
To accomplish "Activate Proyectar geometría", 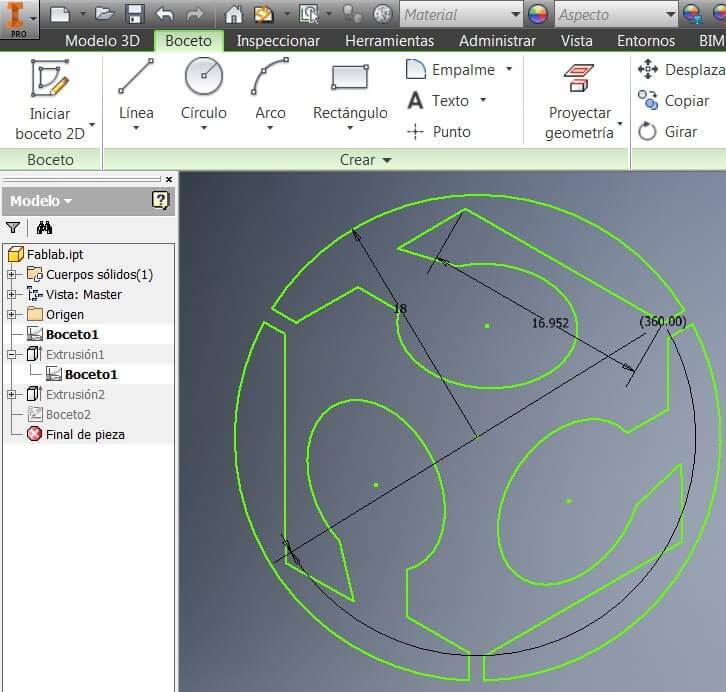I will [579, 101].
